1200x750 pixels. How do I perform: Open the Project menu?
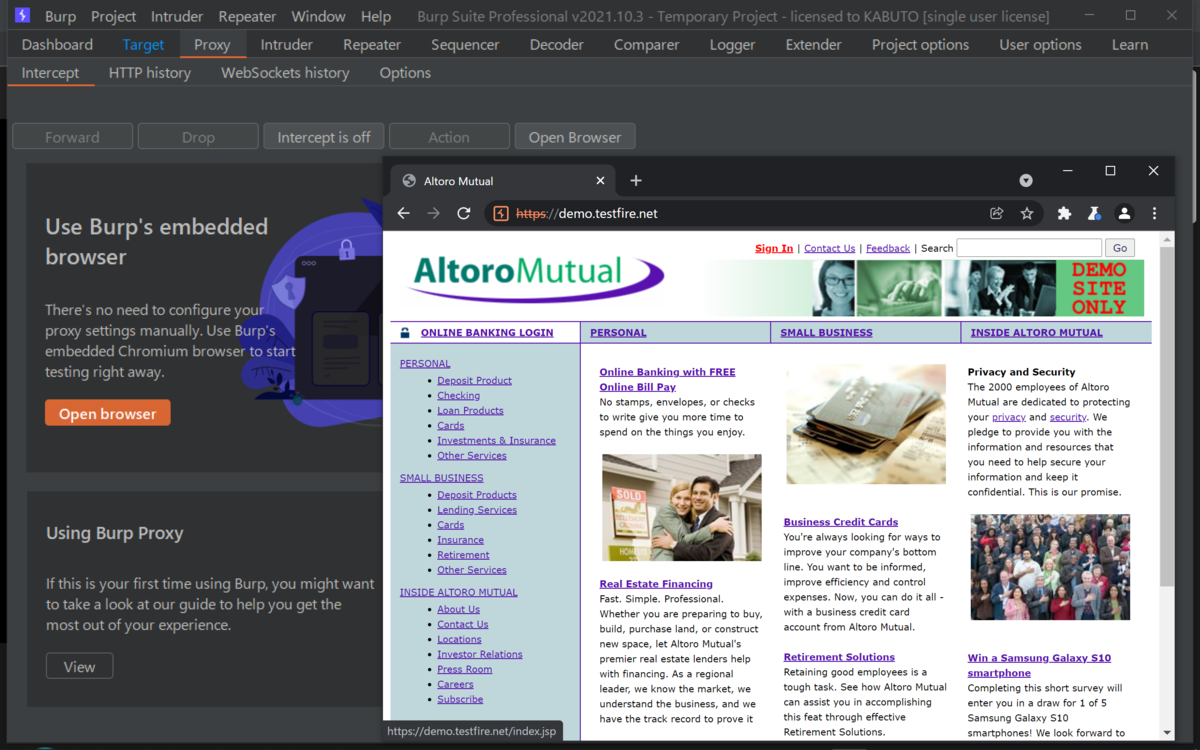click(x=113, y=16)
